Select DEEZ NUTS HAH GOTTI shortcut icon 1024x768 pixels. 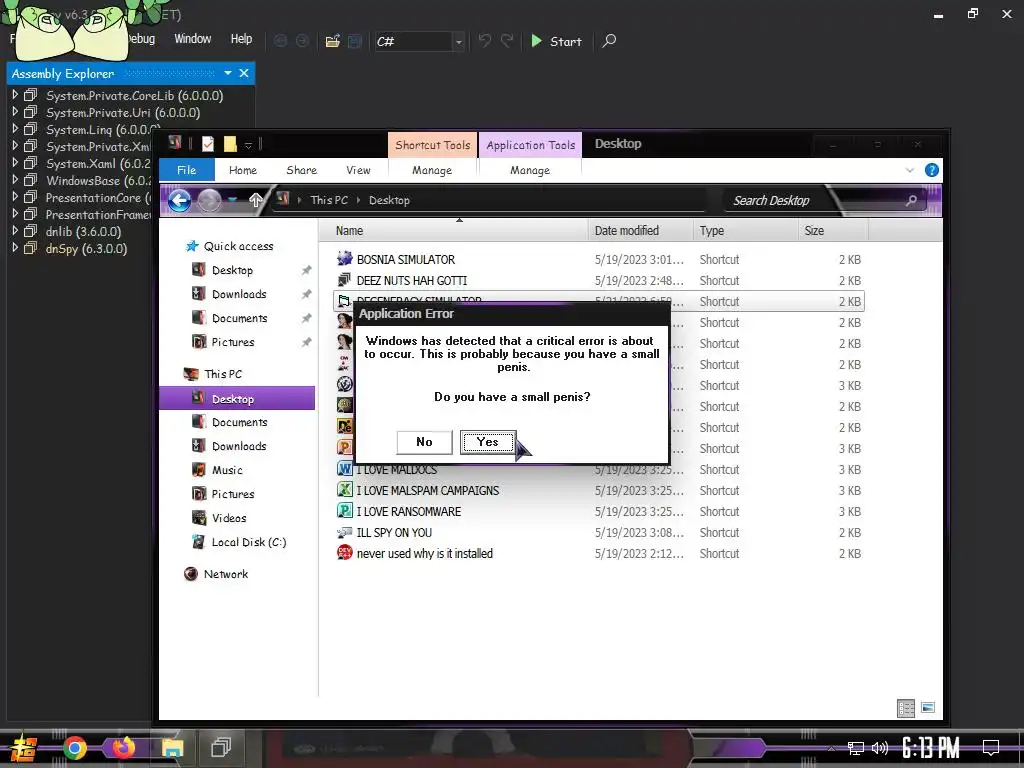pos(344,280)
